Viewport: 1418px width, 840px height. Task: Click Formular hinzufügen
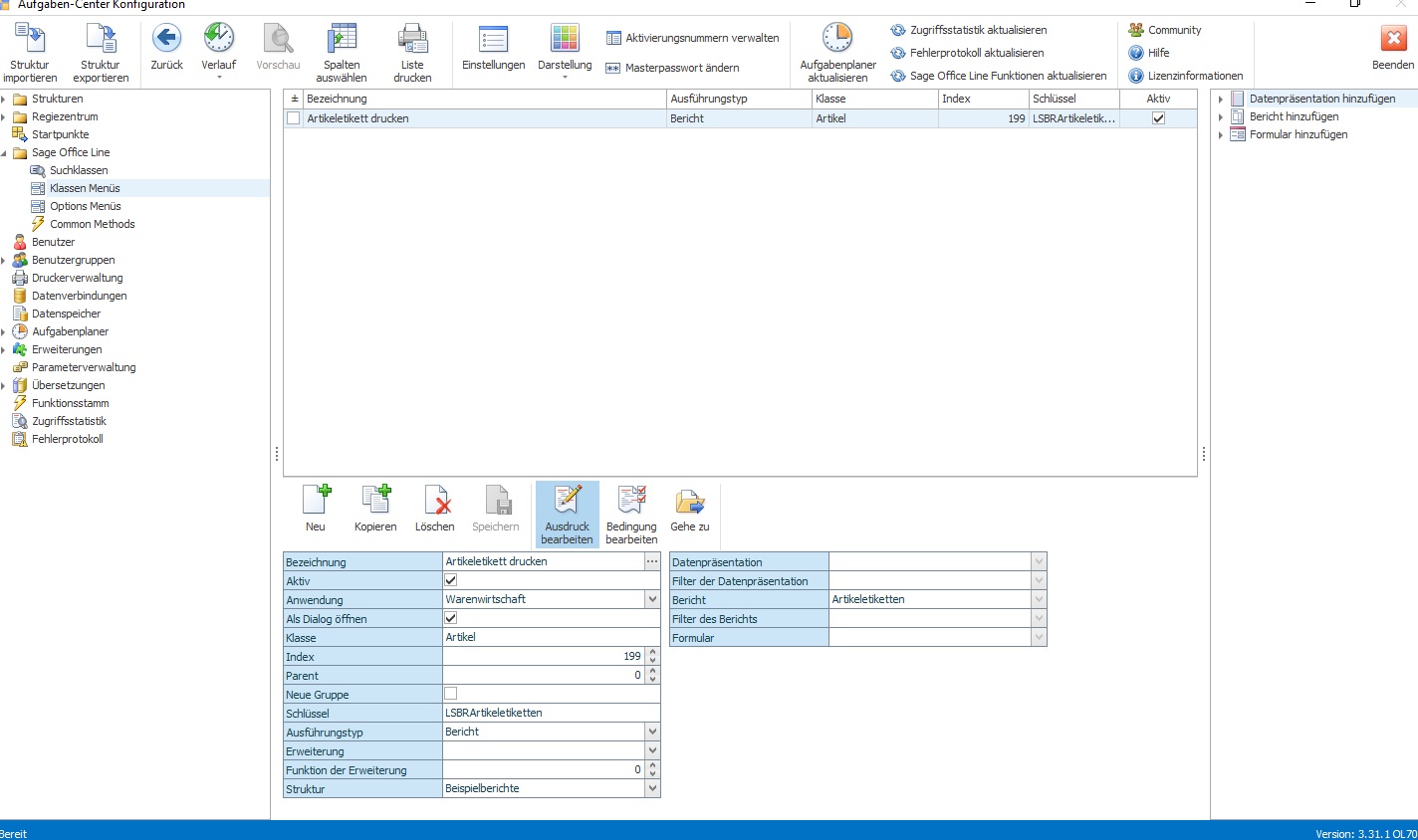(x=1299, y=134)
